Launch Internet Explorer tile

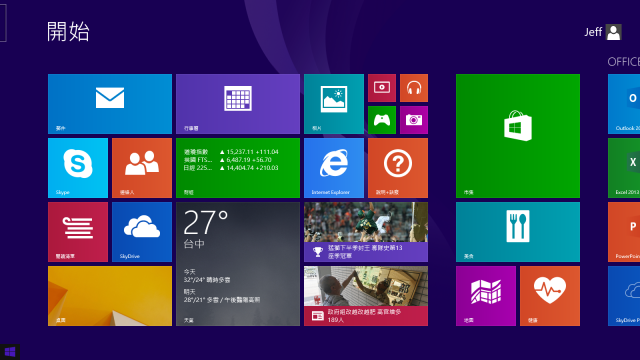click(334, 168)
